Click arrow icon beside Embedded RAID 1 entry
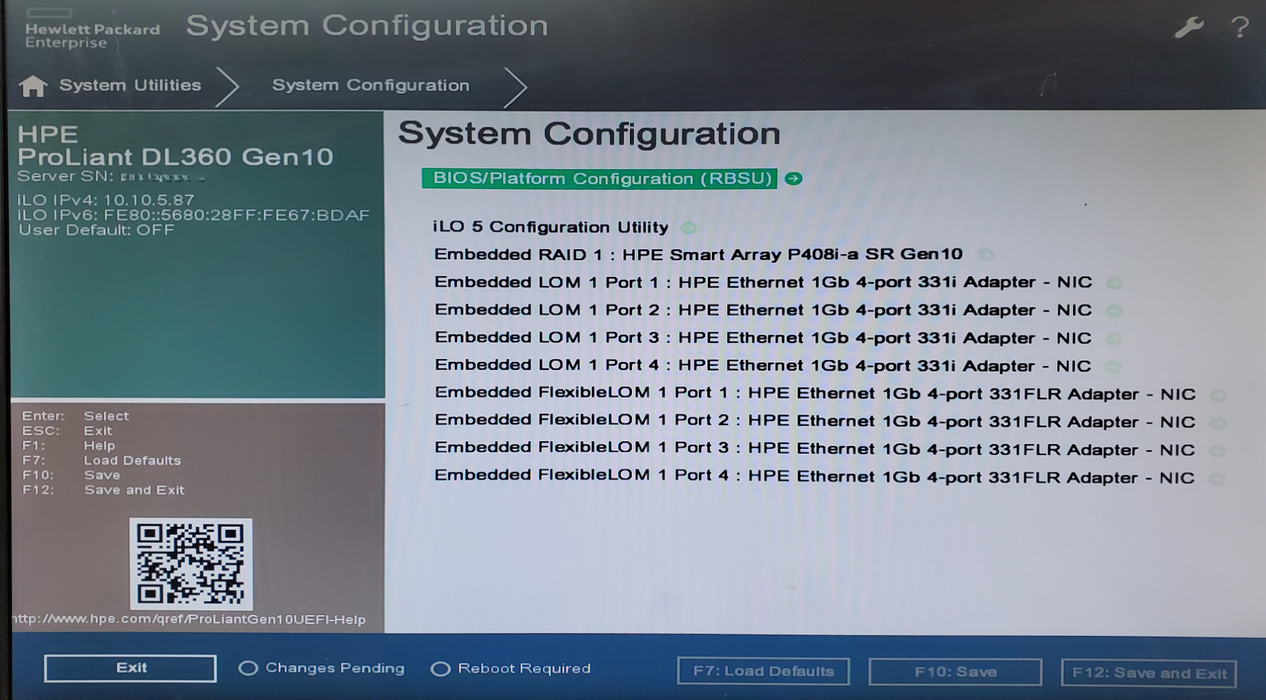Screen dimensions: 1266x700 tap(985, 255)
